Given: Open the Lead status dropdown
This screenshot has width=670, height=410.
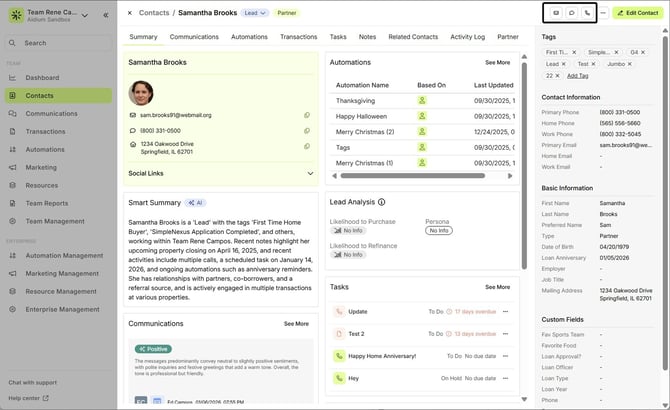Looking at the screenshot, I should click(256, 13).
